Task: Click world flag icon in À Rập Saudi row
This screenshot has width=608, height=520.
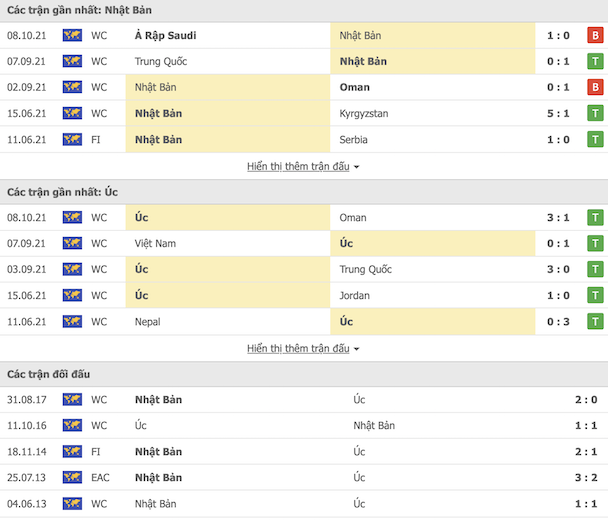Action: (72, 35)
